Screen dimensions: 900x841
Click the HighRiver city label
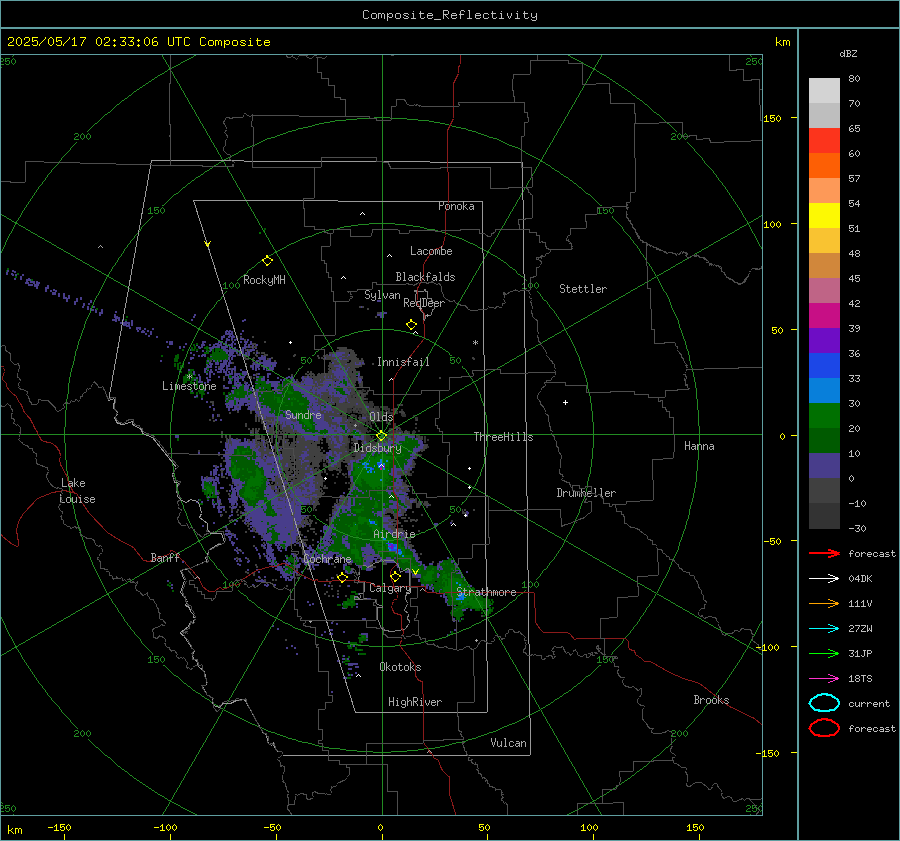pyautogui.click(x=415, y=702)
